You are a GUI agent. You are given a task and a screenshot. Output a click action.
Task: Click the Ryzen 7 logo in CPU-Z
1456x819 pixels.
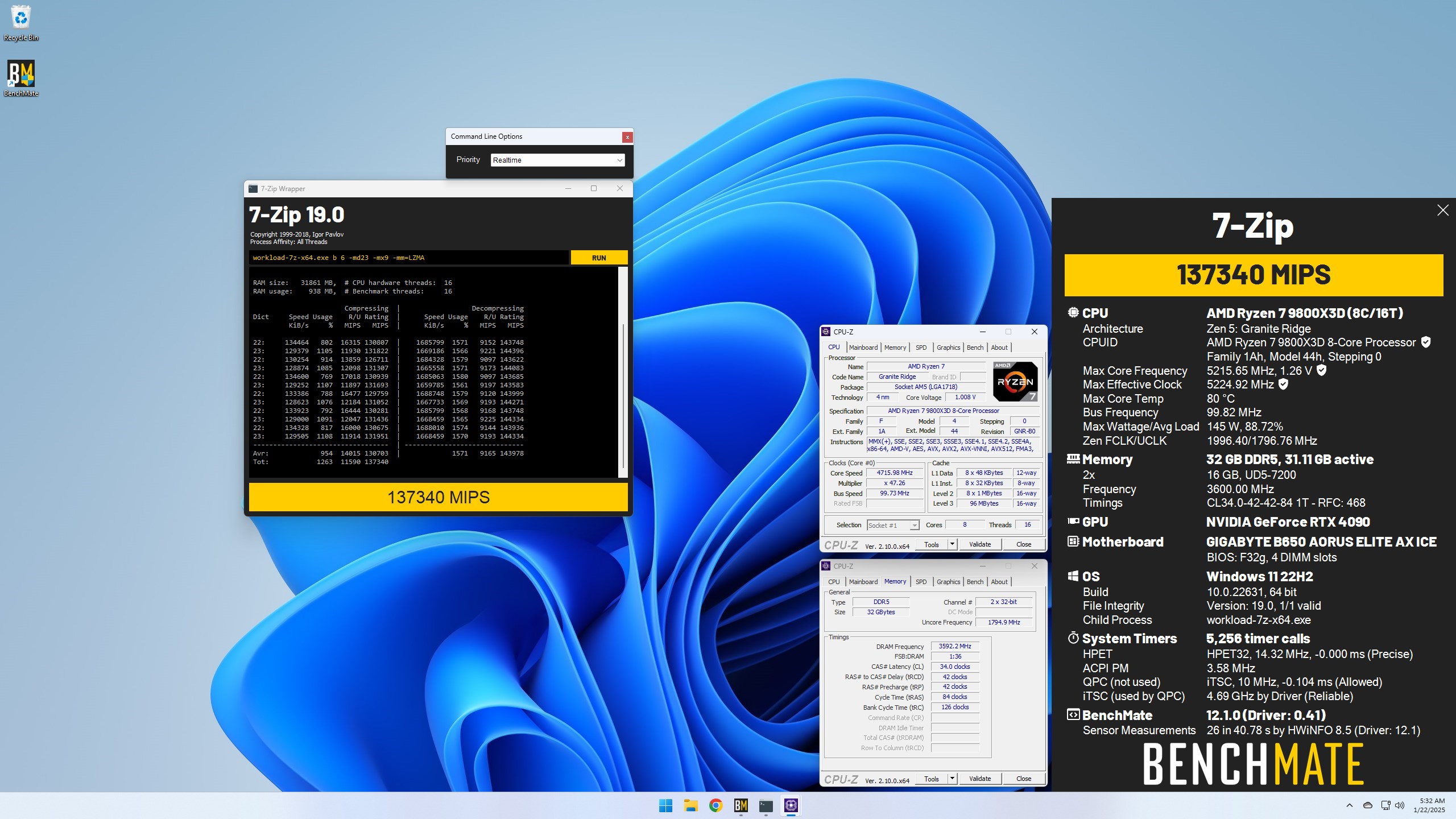[x=1015, y=381]
